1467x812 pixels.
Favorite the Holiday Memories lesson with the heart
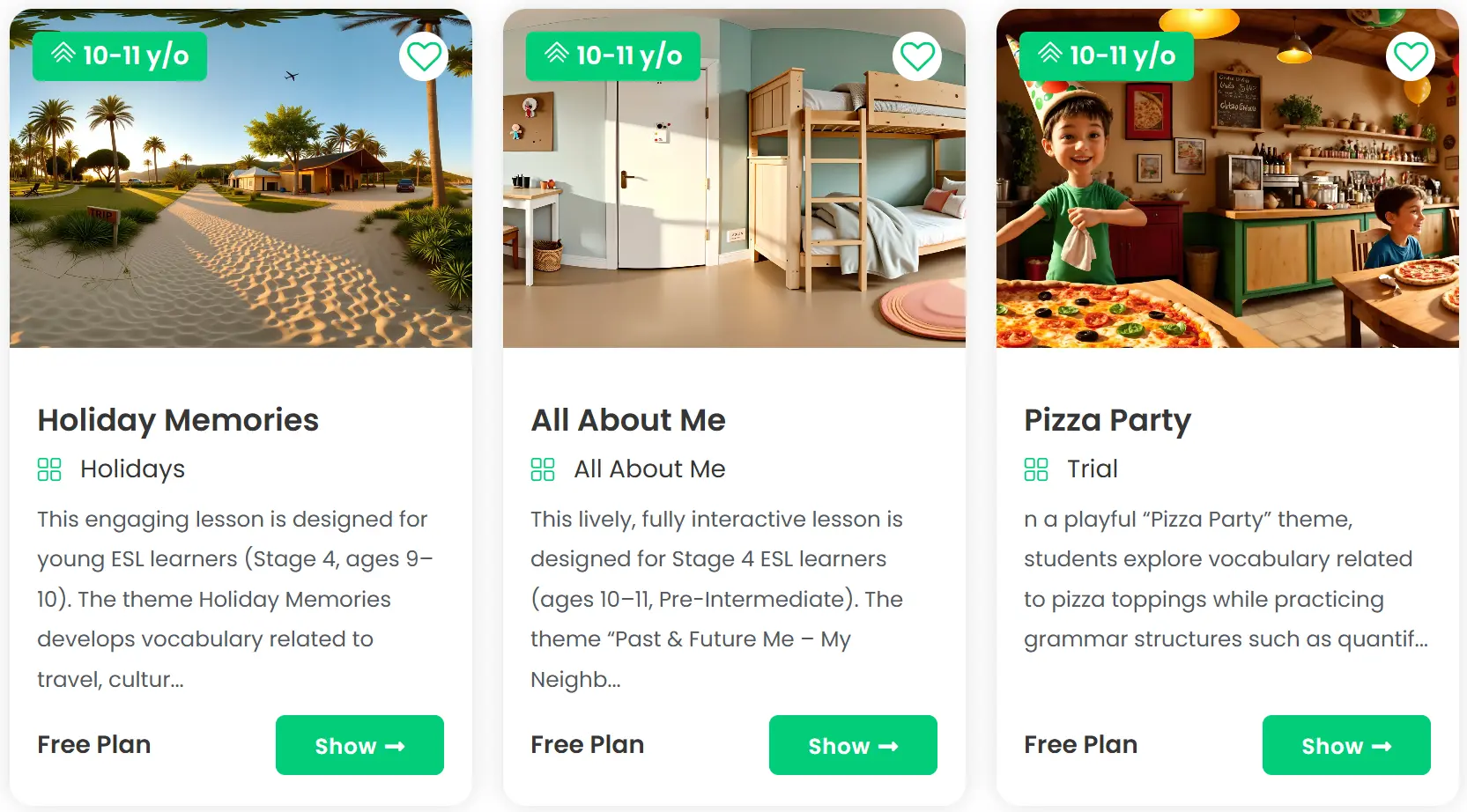(424, 56)
